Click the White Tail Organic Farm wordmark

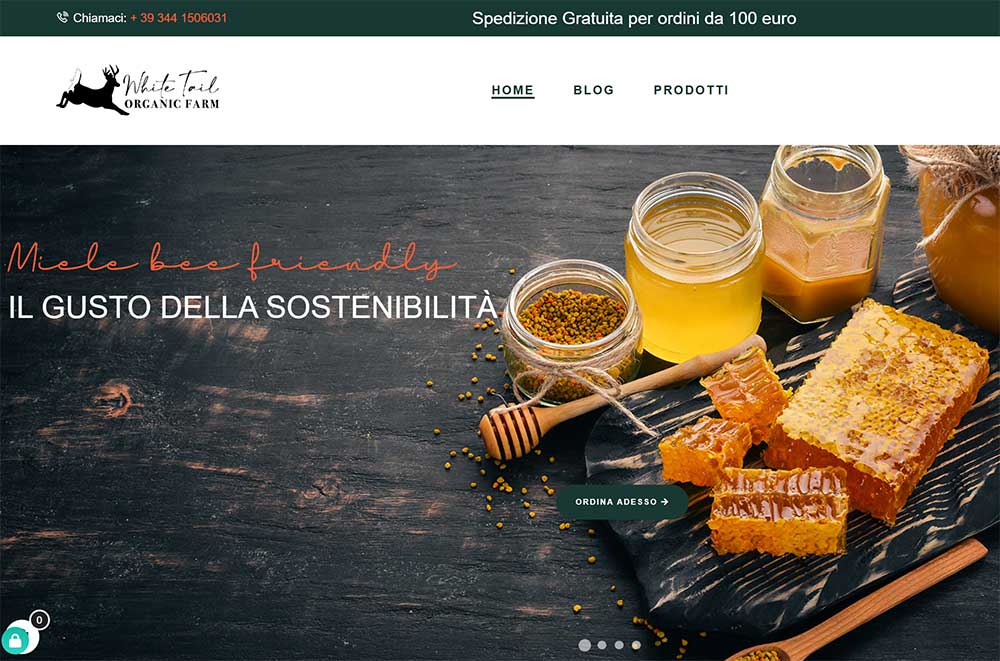171,91
